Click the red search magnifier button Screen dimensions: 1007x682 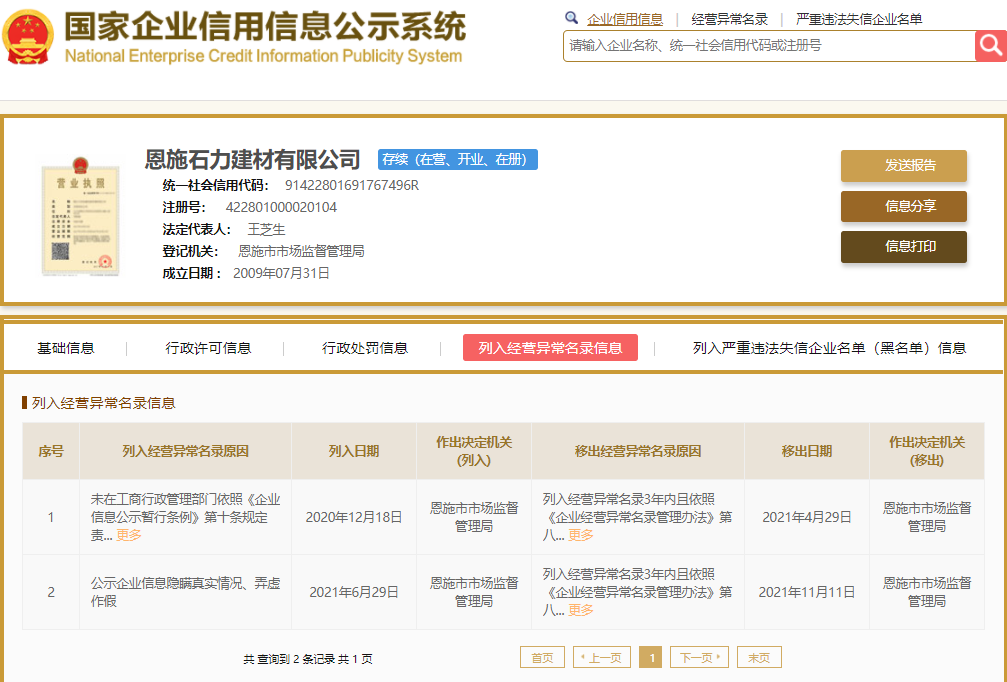[990, 46]
